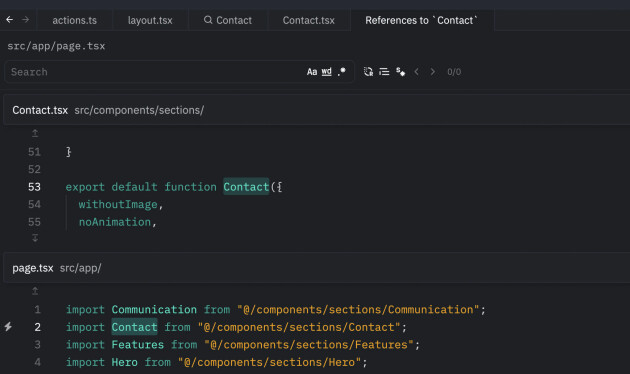Click highlighted Contact function name
Screen dimensions: 630x374
246,187
